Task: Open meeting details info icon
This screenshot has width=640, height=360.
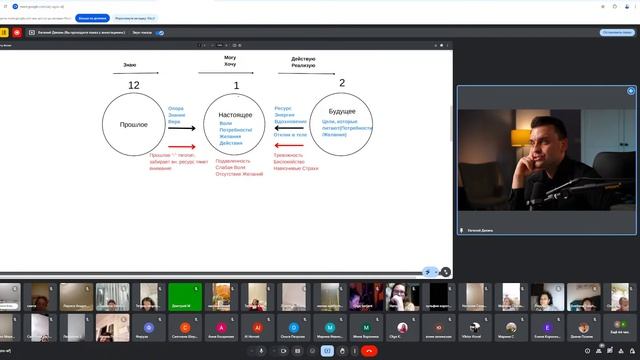Action: pos(587,351)
